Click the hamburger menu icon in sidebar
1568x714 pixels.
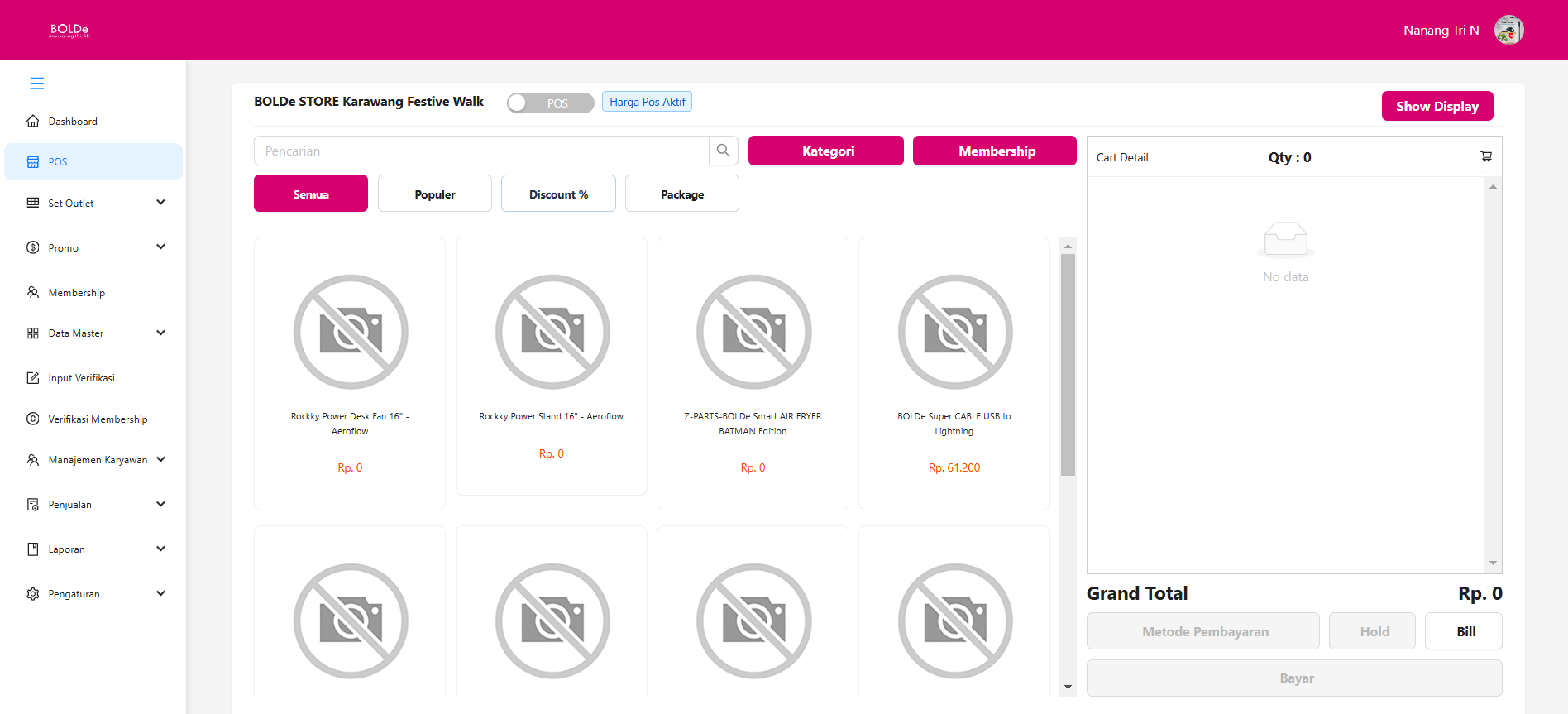pyautogui.click(x=37, y=84)
